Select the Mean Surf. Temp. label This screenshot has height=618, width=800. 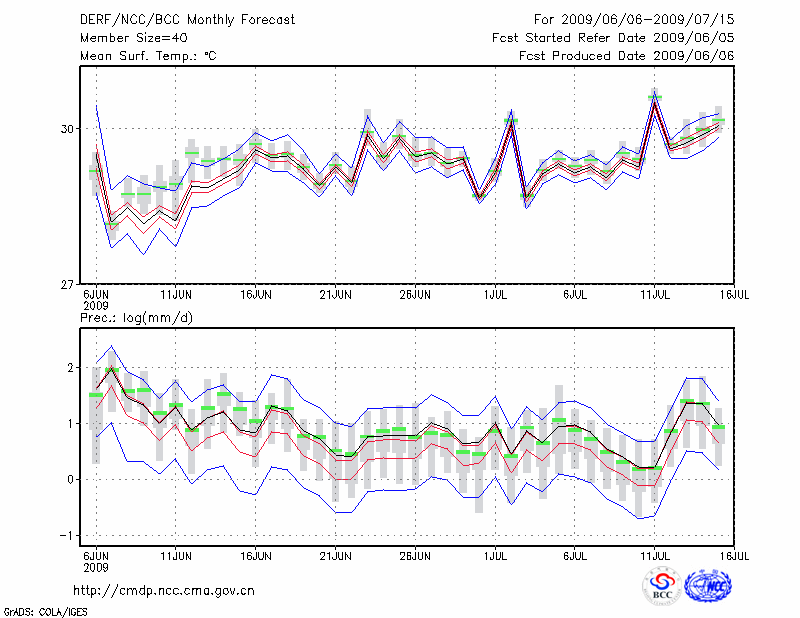[148, 56]
